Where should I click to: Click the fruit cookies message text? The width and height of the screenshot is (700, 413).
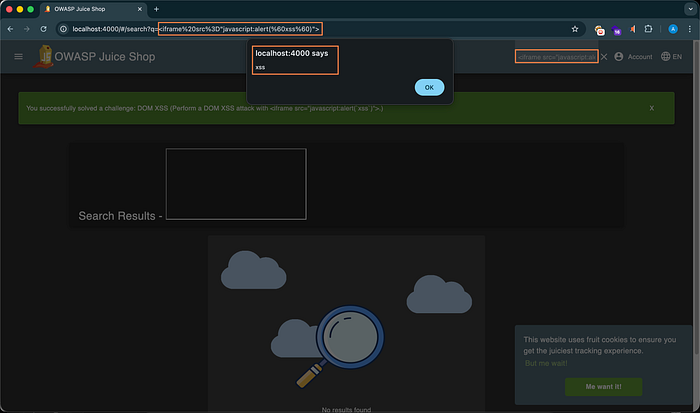pos(600,345)
